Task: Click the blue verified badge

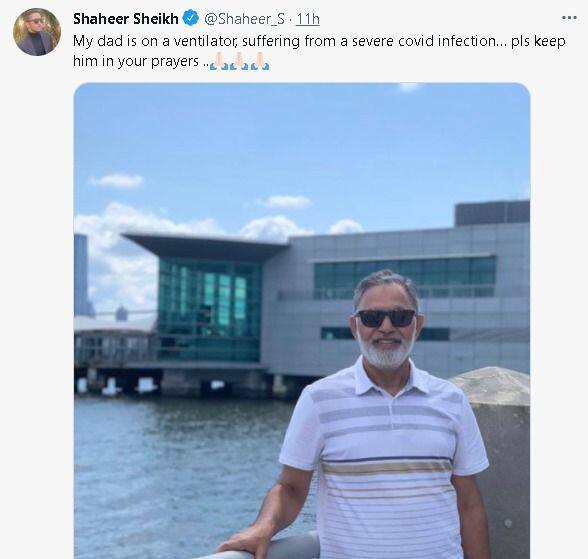Action: (x=190, y=18)
